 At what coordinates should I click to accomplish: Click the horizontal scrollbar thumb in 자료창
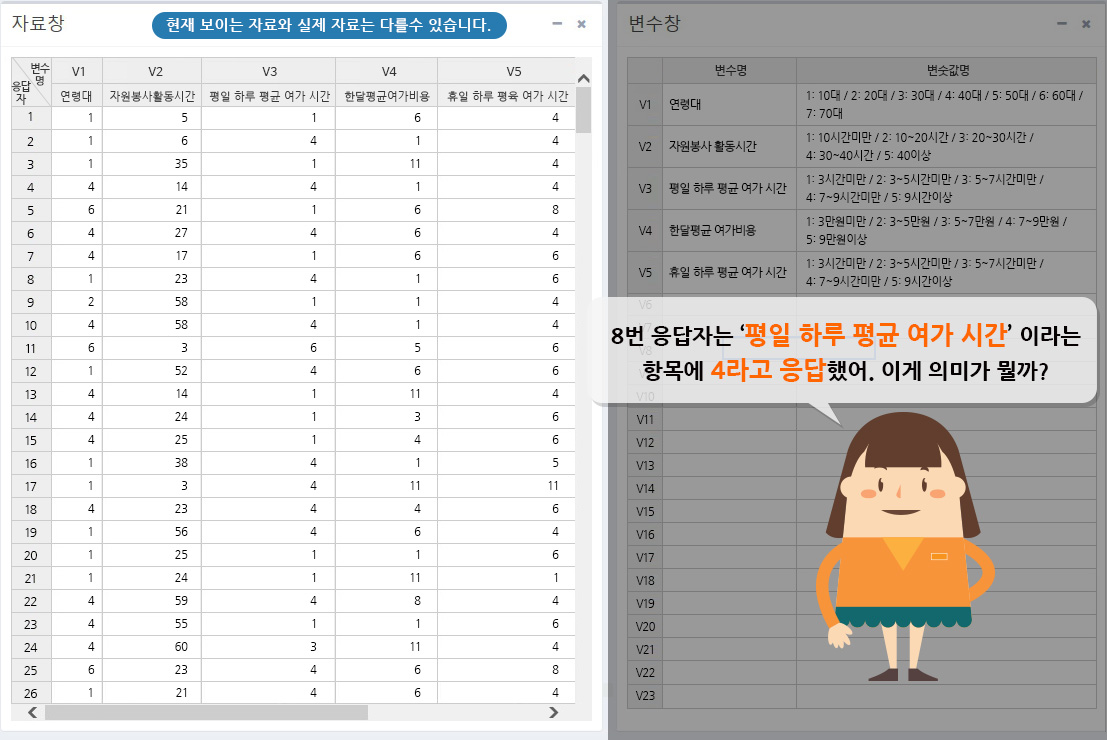pyautogui.click(x=206, y=712)
